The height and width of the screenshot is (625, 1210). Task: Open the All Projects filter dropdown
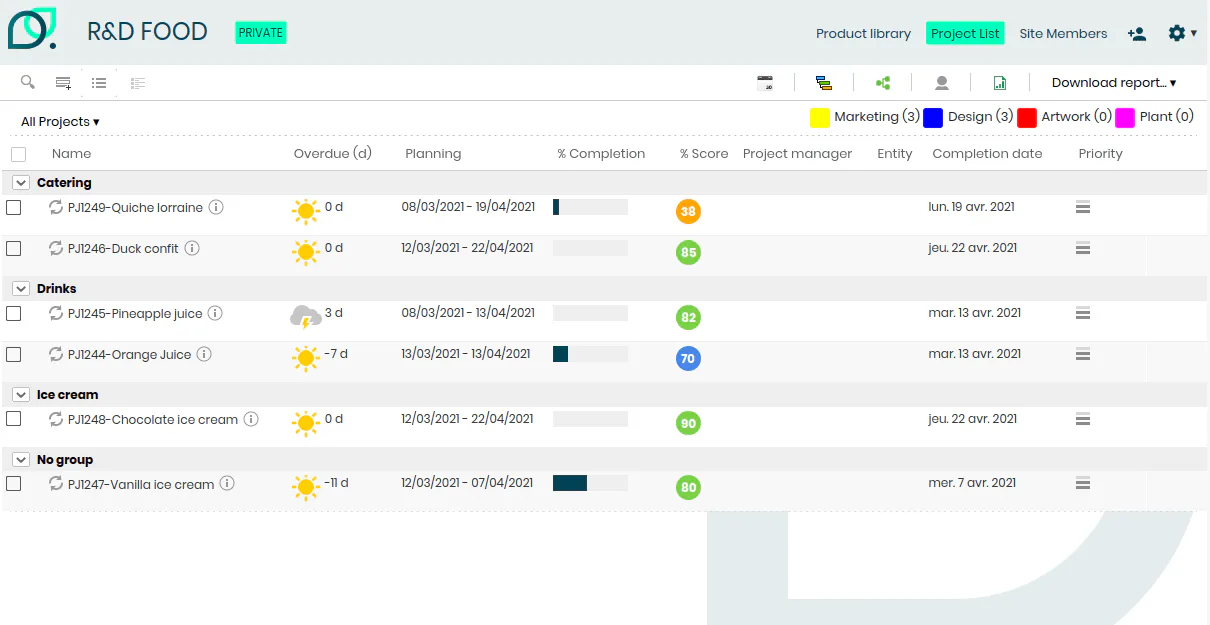click(60, 122)
